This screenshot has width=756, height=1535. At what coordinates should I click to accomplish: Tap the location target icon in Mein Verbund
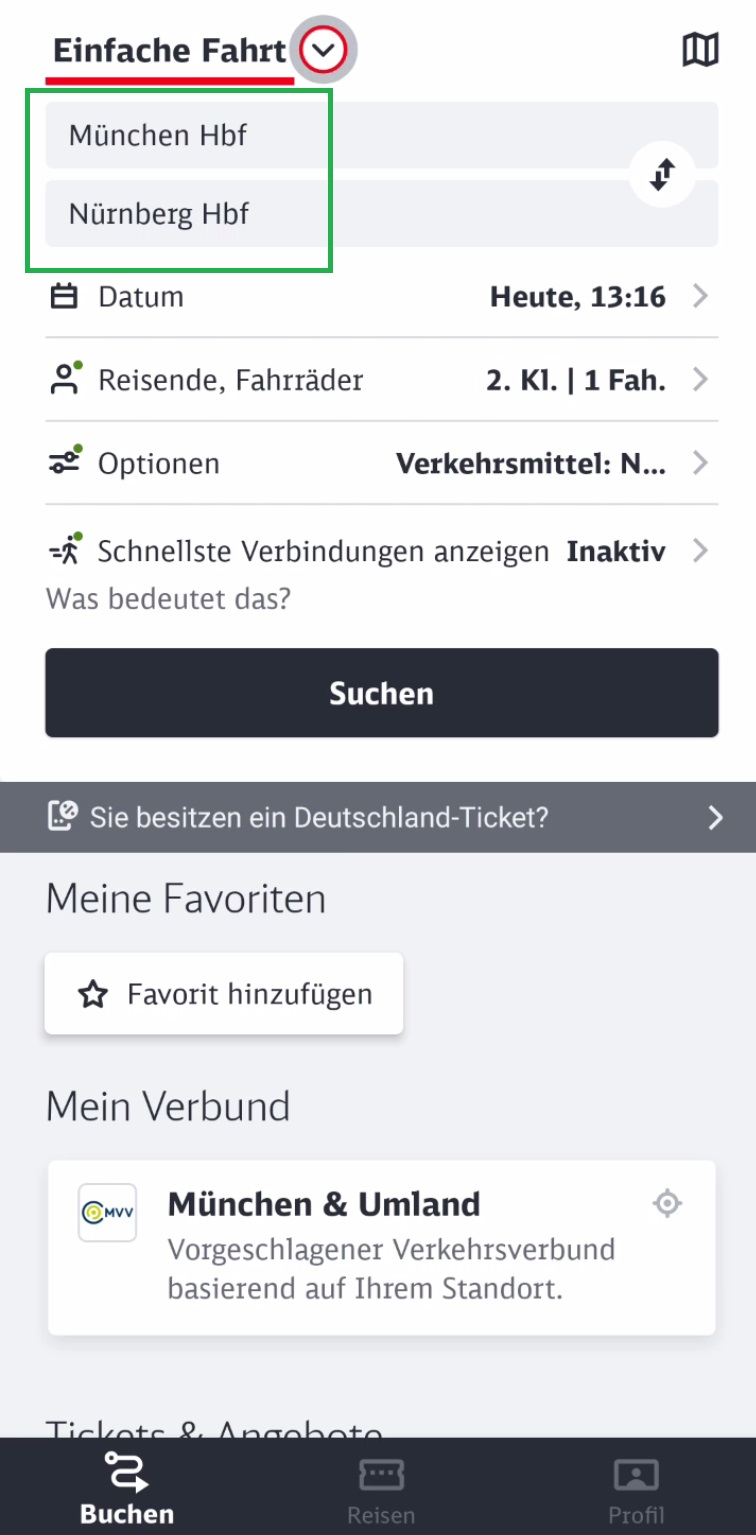click(667, 1203)
